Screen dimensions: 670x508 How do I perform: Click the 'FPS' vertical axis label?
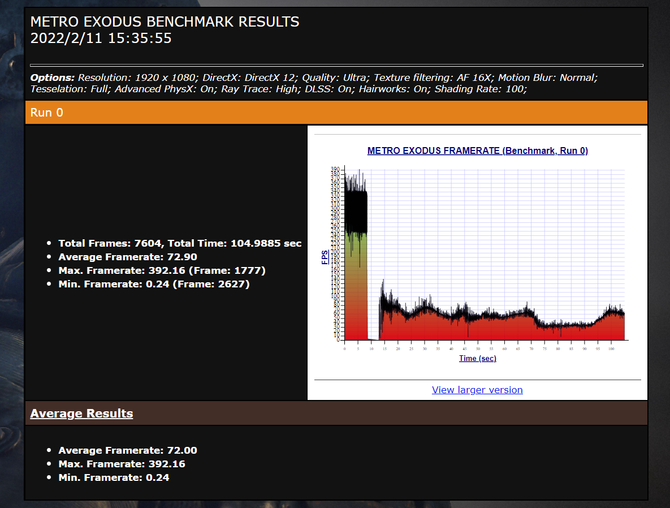pyautogui.click(x=325, y=257)
